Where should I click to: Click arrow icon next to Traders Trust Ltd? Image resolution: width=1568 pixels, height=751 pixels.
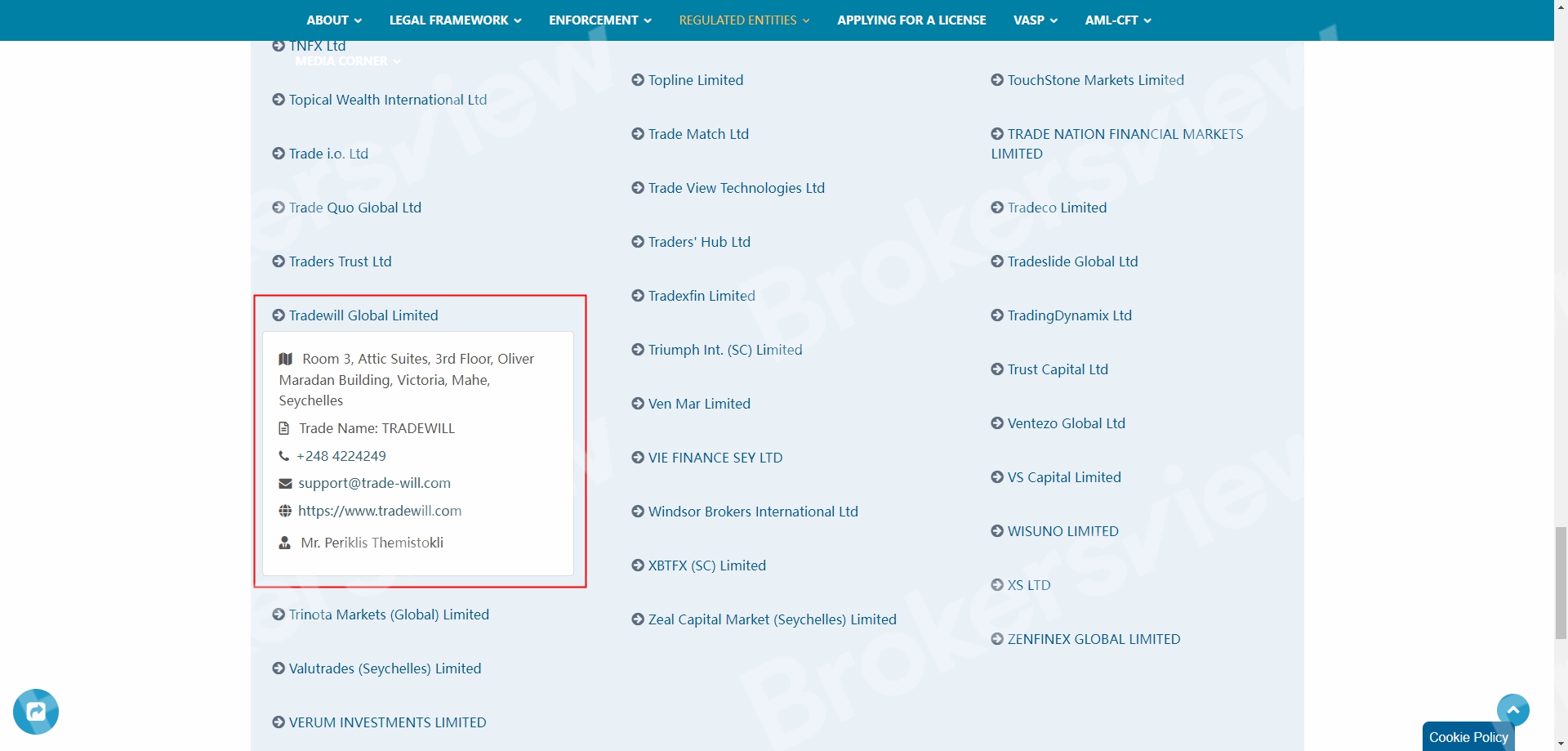tap(278, 262)
